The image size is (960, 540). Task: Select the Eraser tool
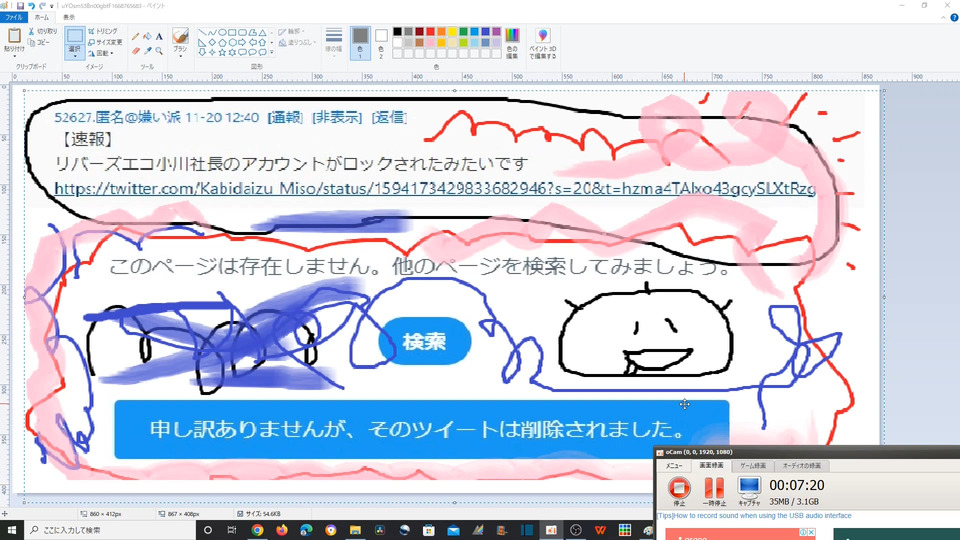coord(135,51)
